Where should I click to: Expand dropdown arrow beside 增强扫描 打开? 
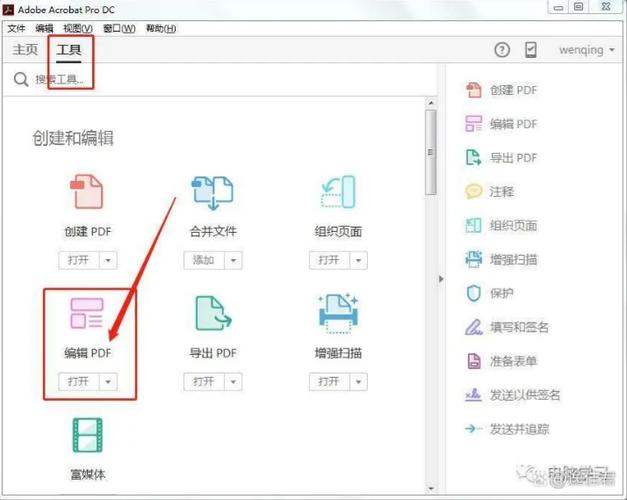(359, 382)
